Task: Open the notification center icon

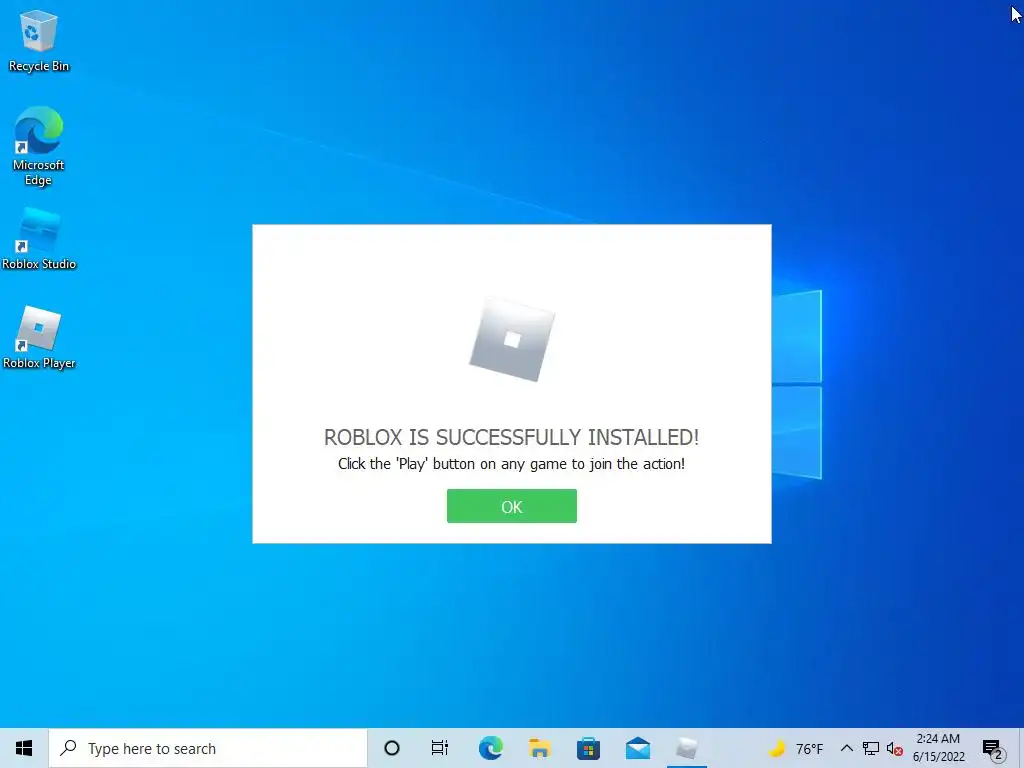Action: [x=993, y=749]
